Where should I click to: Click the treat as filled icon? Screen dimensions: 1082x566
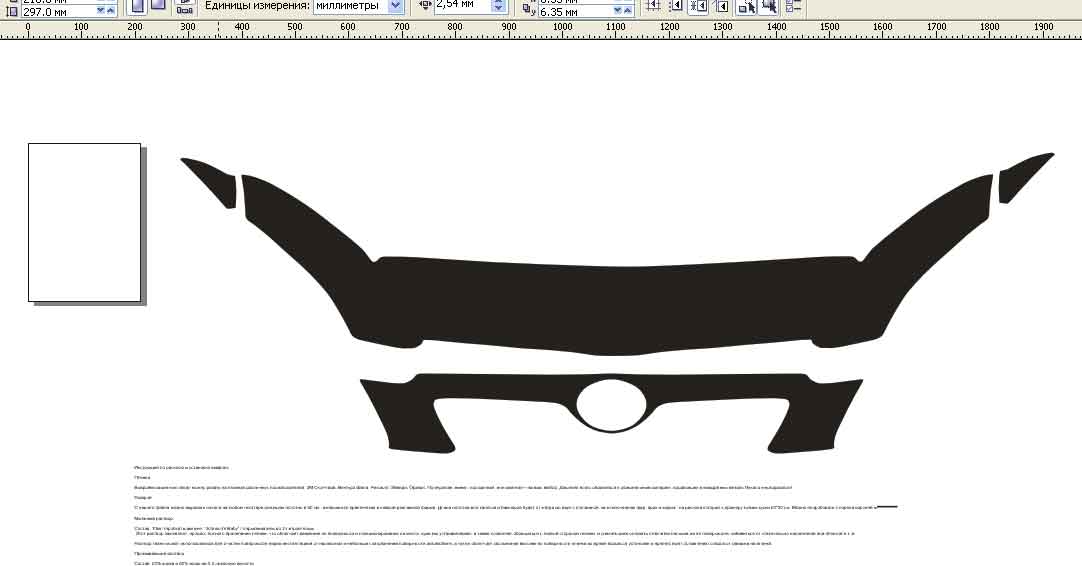[x=769, y=6]
